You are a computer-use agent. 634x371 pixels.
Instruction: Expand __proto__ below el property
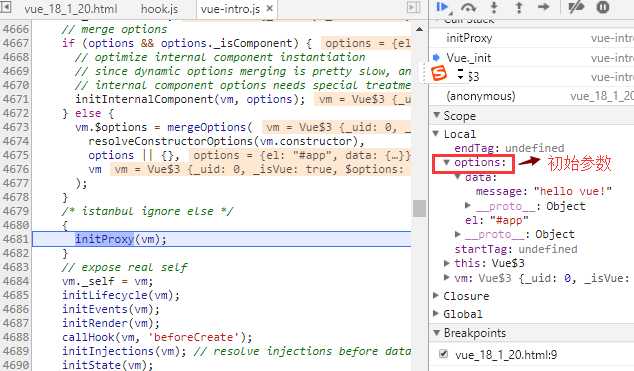point(458,234)
